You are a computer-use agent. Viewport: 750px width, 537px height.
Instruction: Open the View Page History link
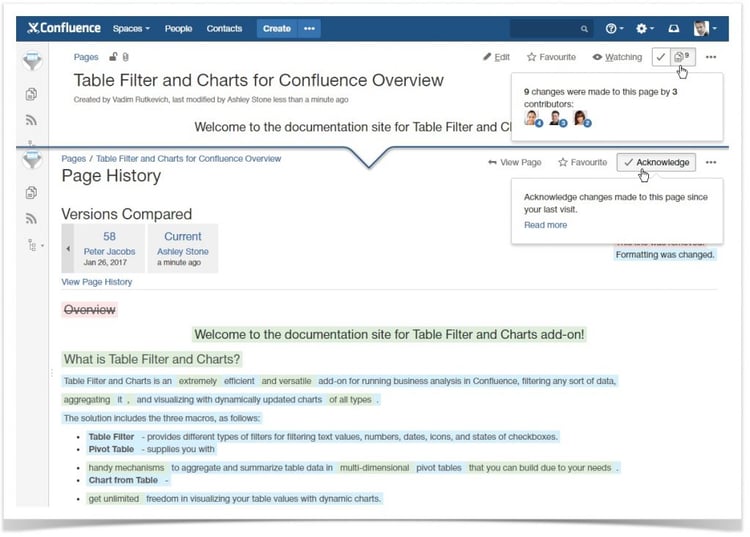(96, 282)
